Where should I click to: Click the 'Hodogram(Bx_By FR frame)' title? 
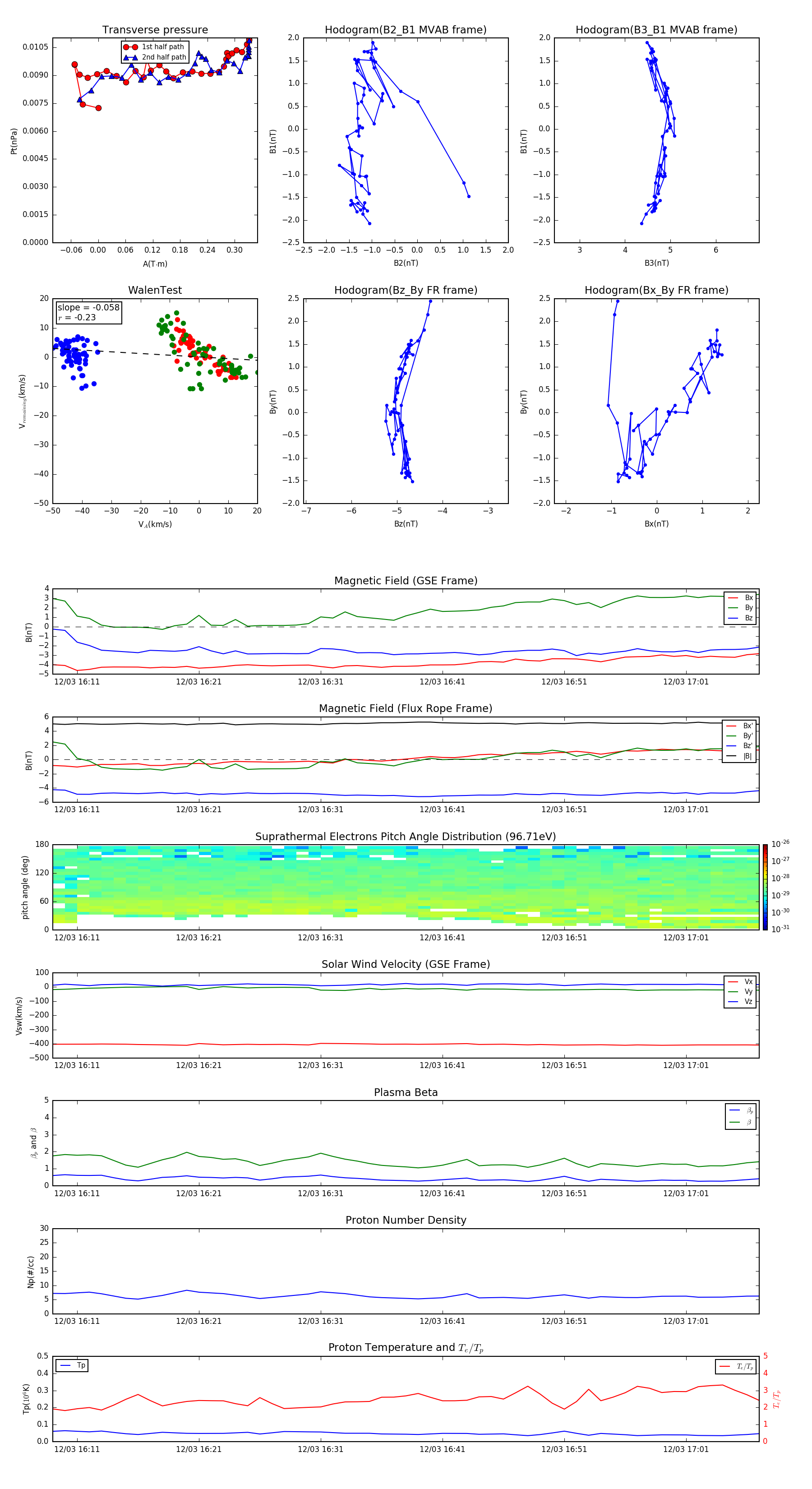(656, 290)
